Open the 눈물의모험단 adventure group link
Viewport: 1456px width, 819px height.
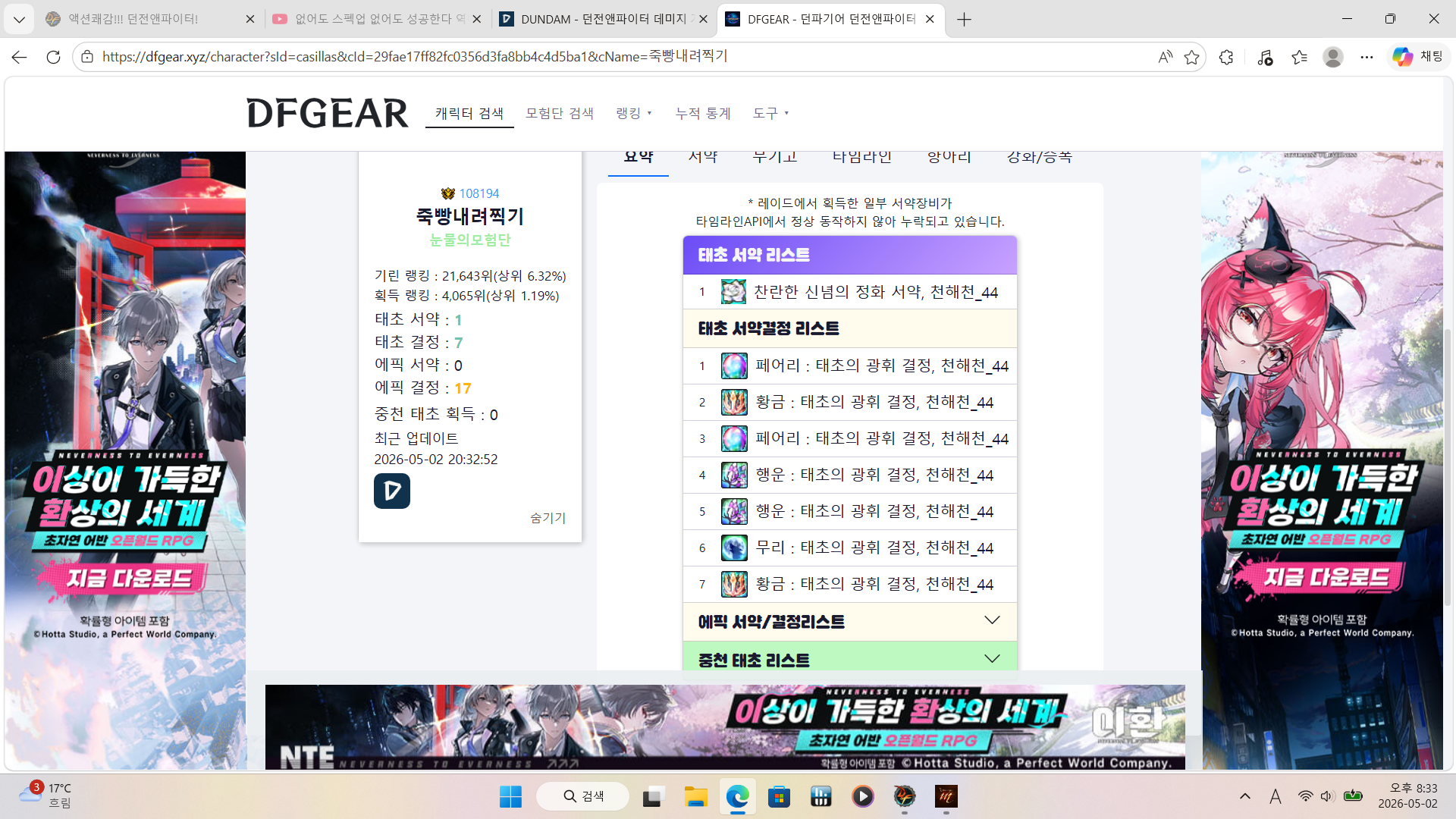point(470,240)
